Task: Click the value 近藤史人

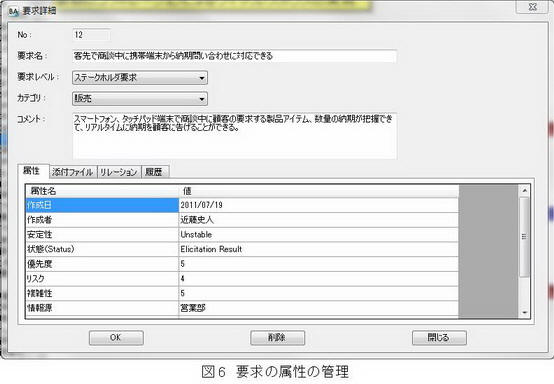Action: pos(319,220)
